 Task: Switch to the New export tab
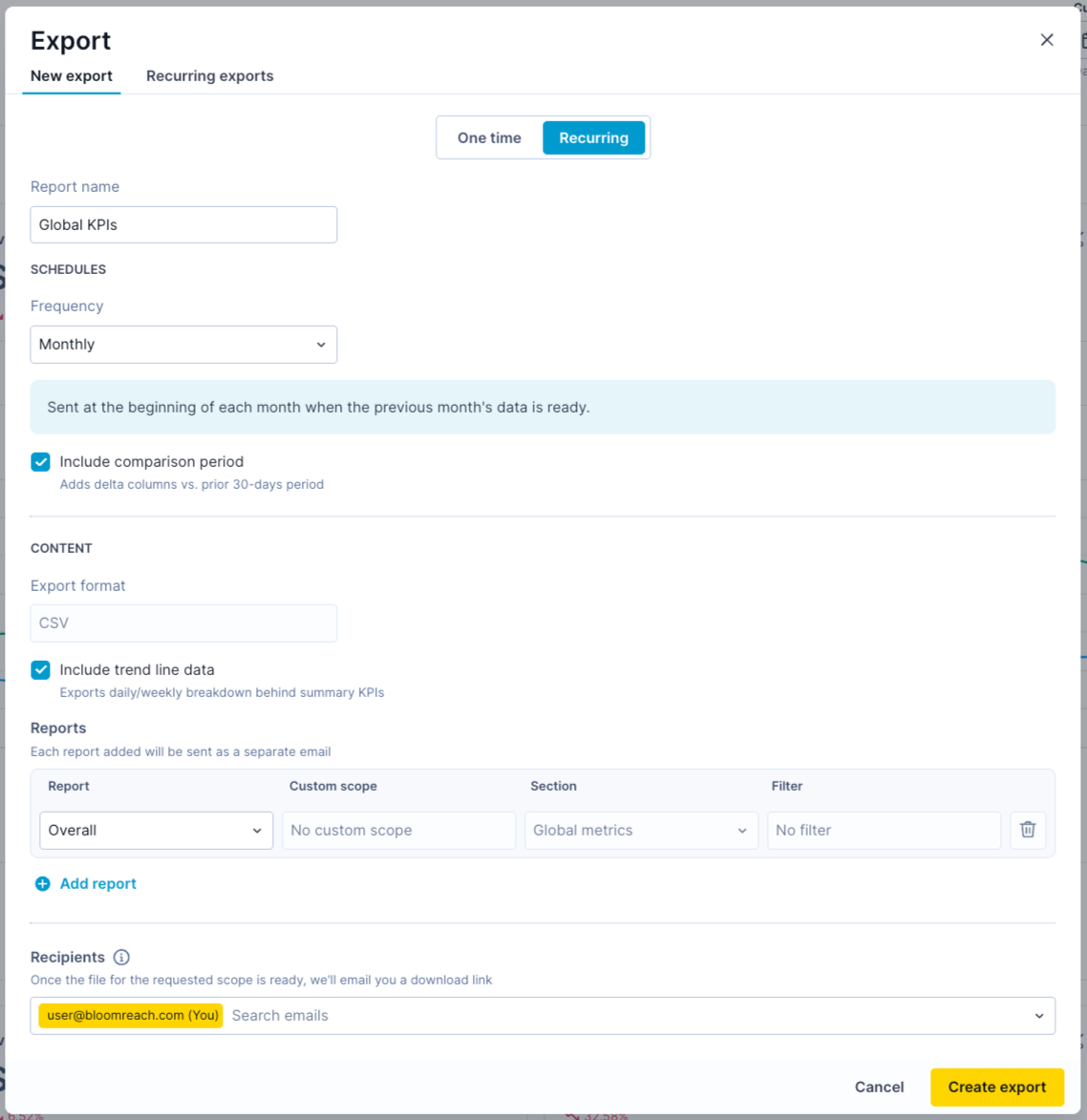click(72, 75)
